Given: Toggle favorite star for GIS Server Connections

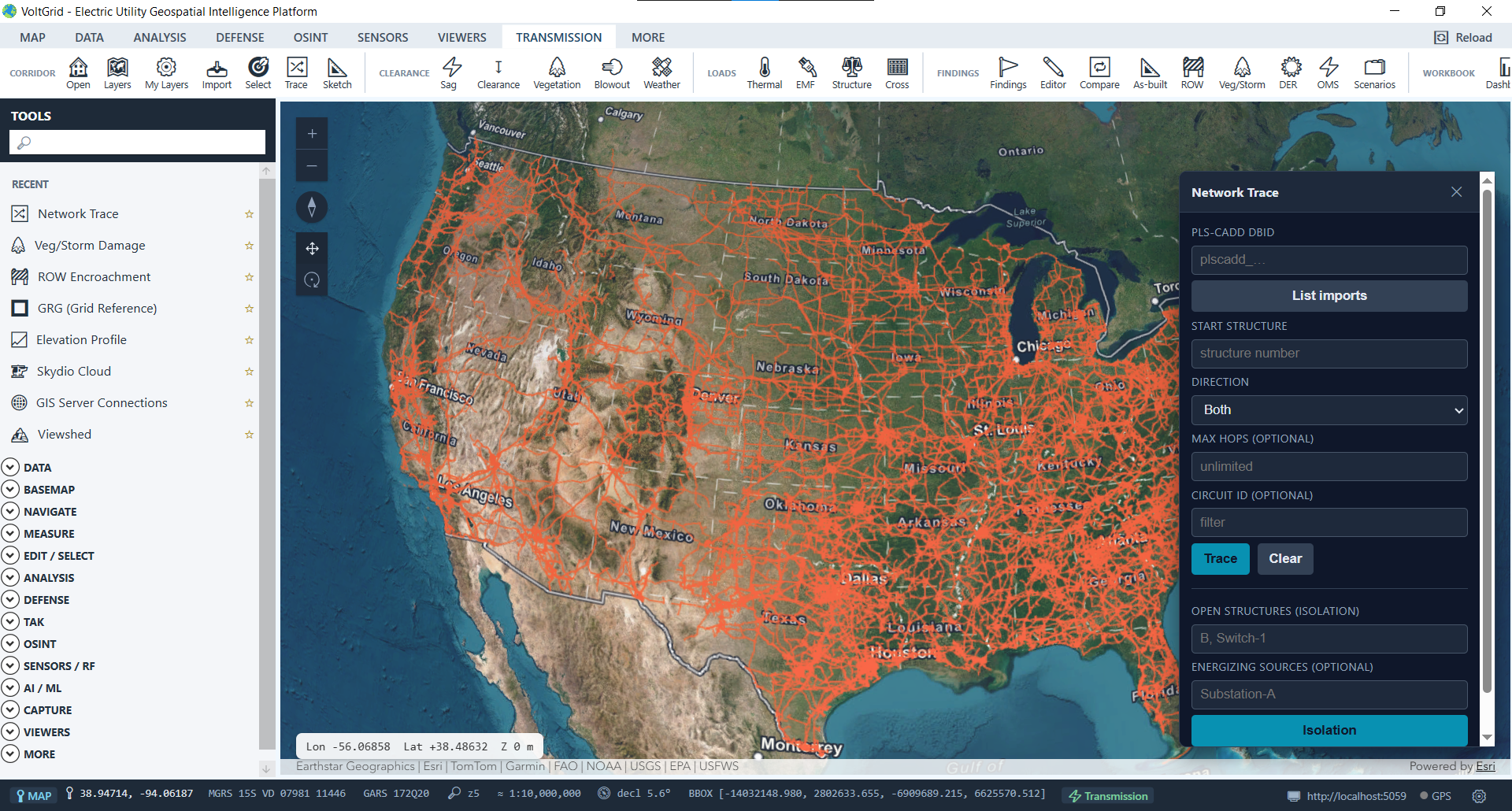Looking at the screenshot, I should (249, 403).
